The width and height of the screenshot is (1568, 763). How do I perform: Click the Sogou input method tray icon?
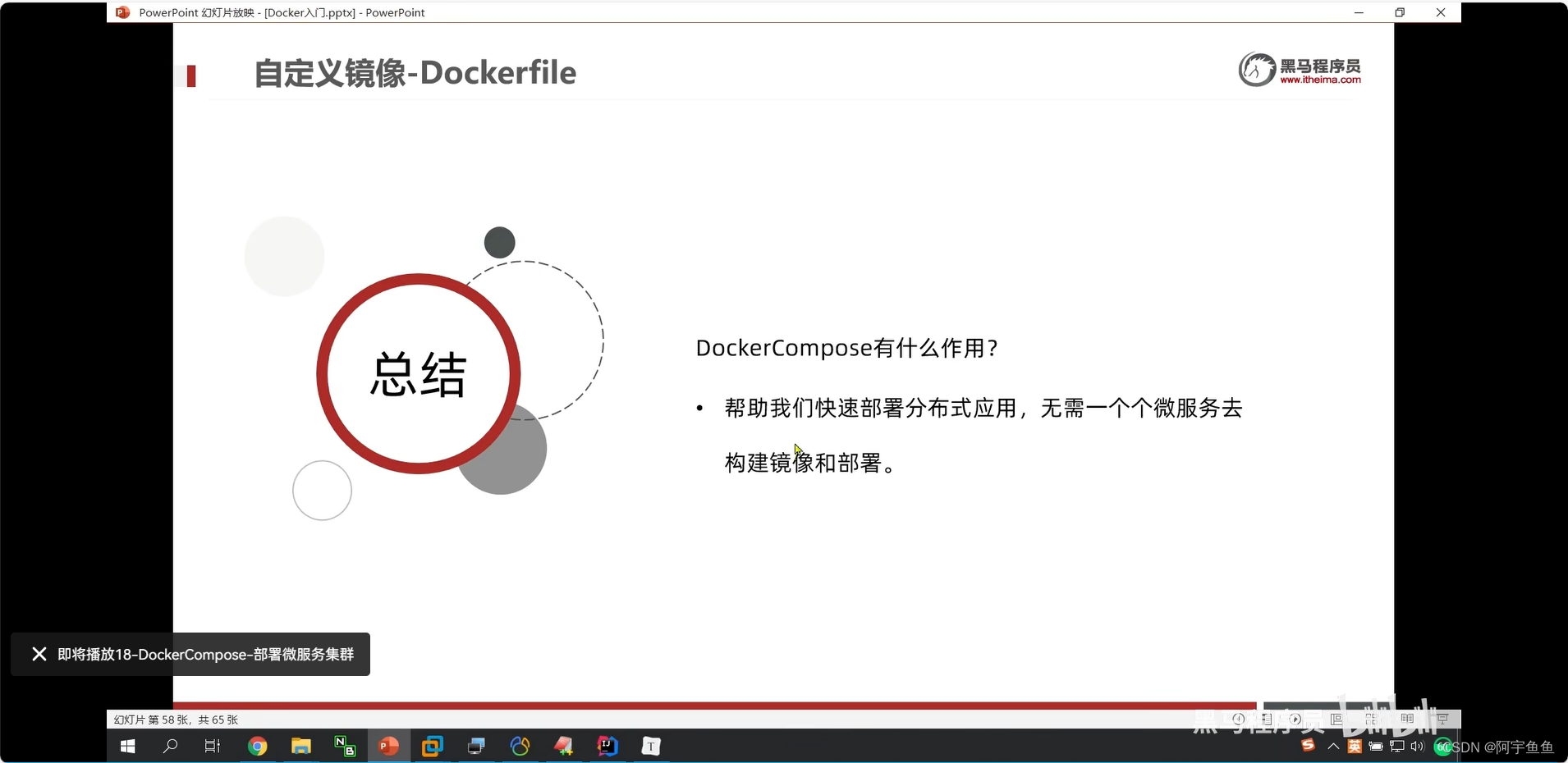tap(1309, 745)
